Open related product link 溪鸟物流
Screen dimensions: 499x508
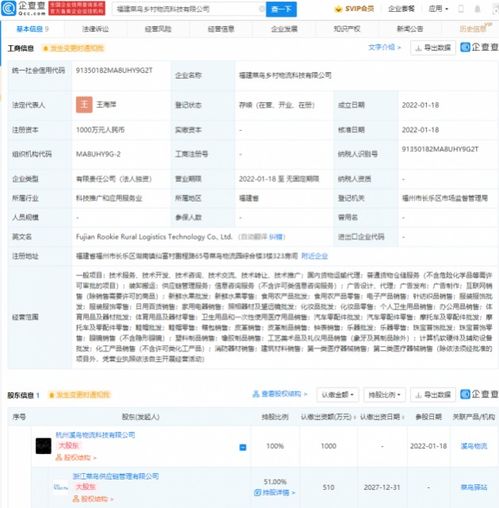point(474,446)
